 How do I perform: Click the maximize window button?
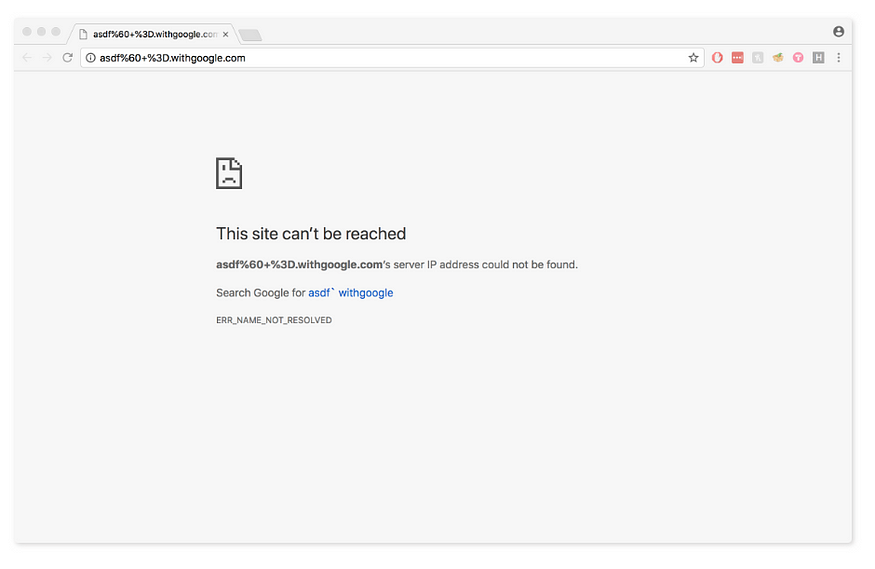[x=56, y=32]
